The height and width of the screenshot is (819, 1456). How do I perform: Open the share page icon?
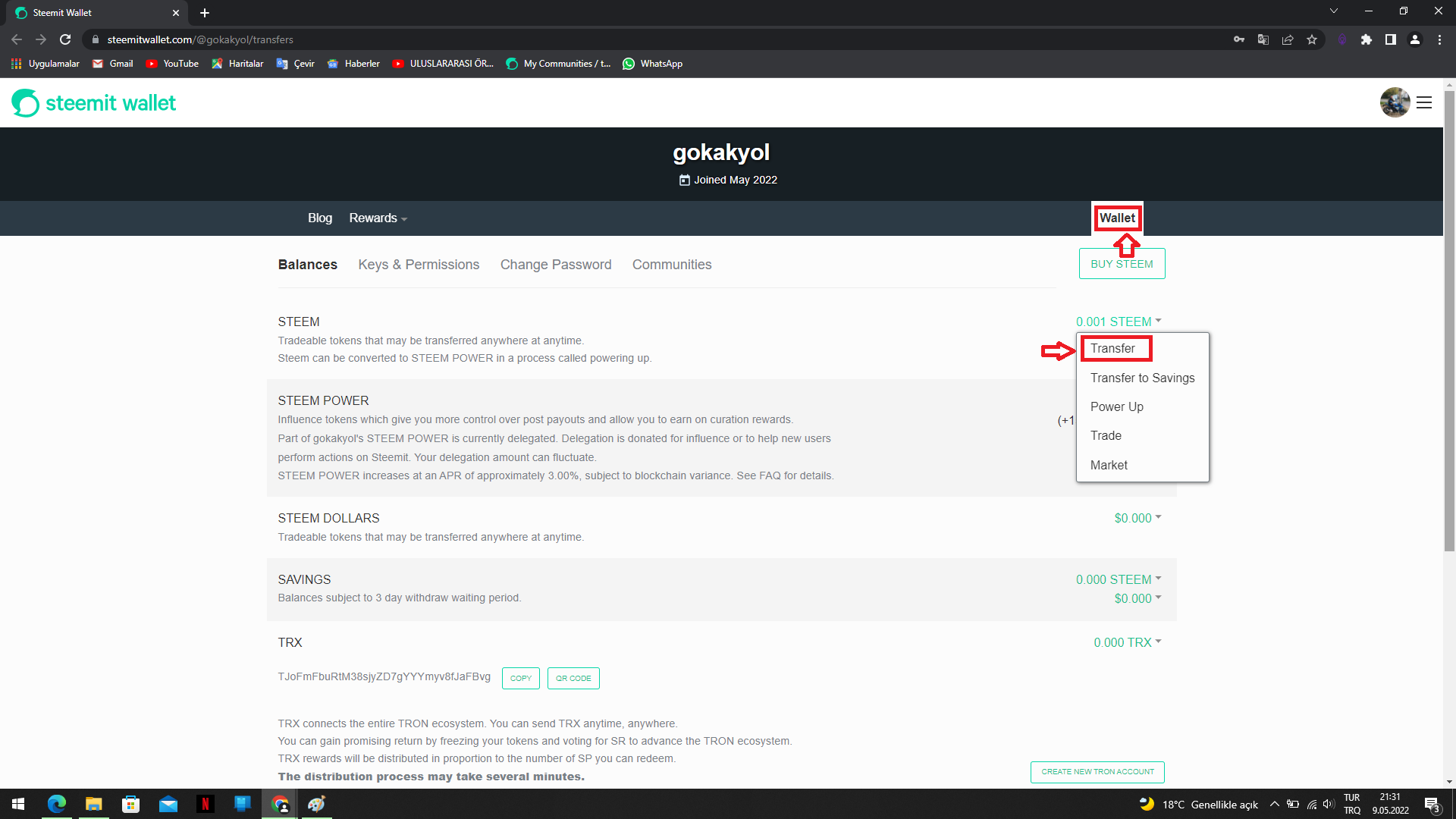(1288, 39)
